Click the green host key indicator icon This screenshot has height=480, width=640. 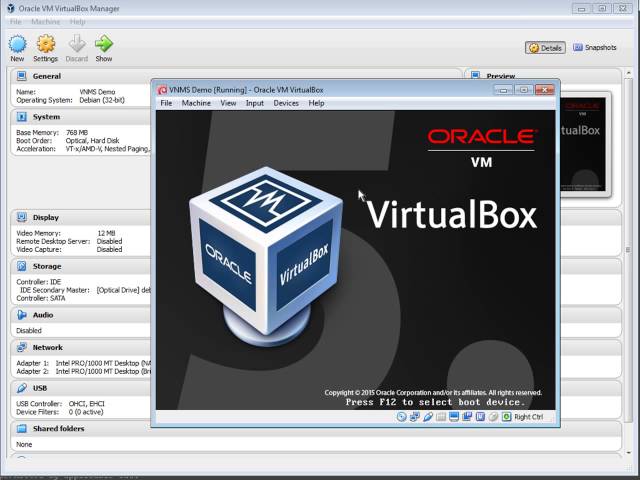tap(506, 417)
